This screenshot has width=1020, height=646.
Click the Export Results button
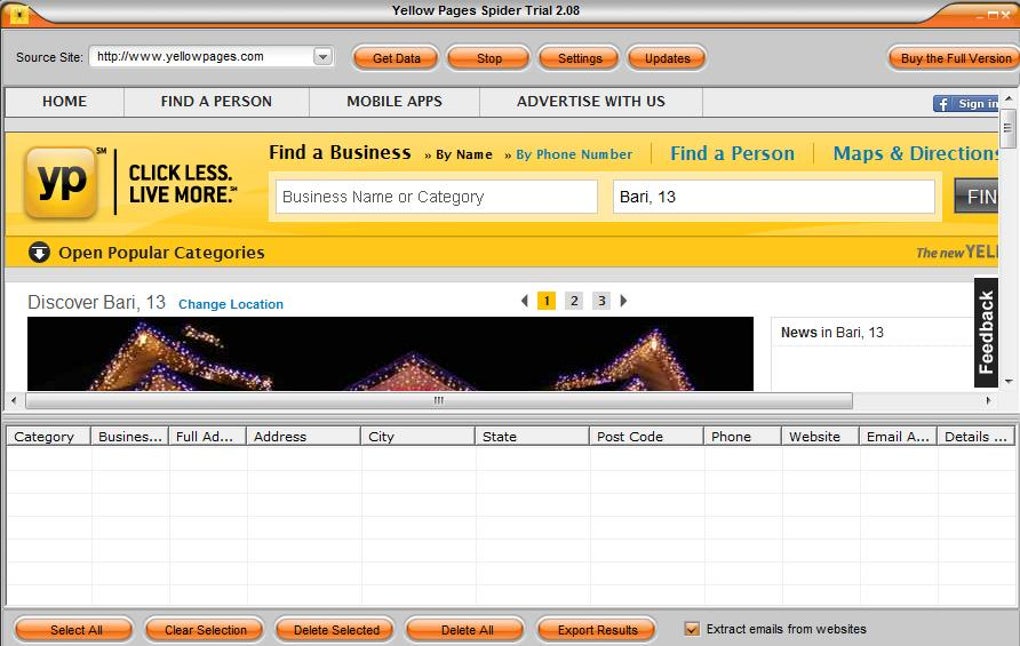(x=597, y=630)
